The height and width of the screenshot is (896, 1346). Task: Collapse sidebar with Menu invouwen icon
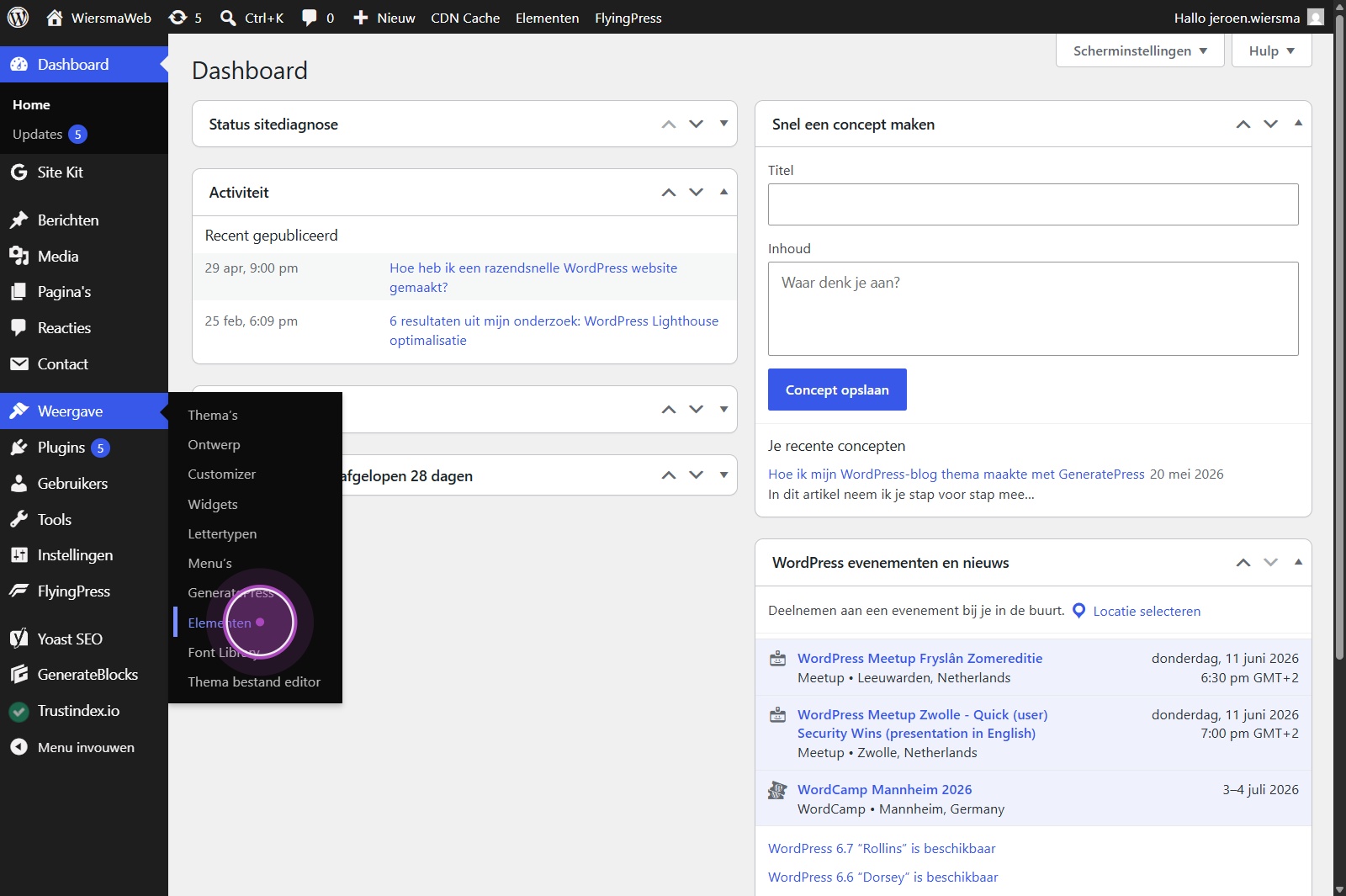pos(19,747)
